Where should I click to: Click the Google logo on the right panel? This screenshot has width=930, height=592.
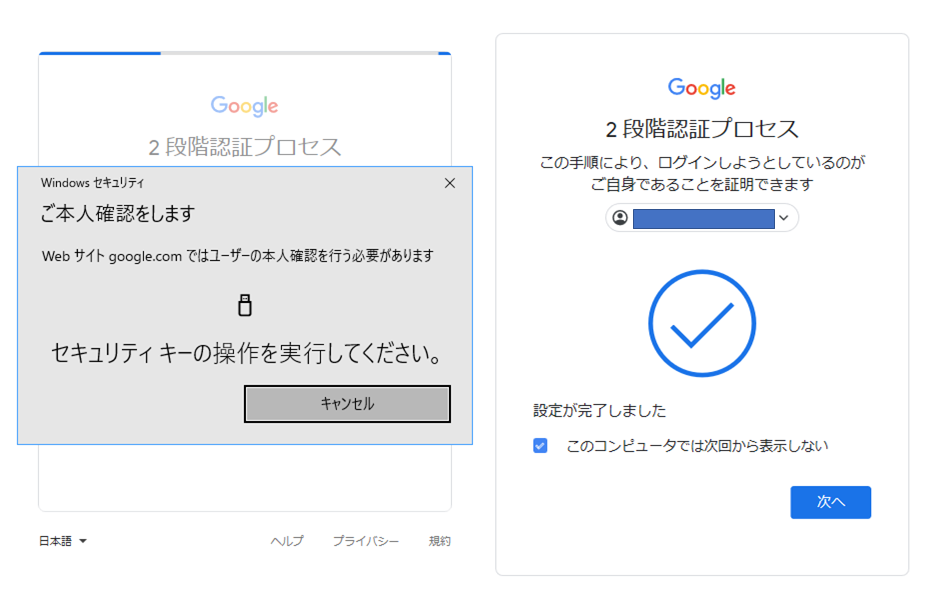point(702,88)
